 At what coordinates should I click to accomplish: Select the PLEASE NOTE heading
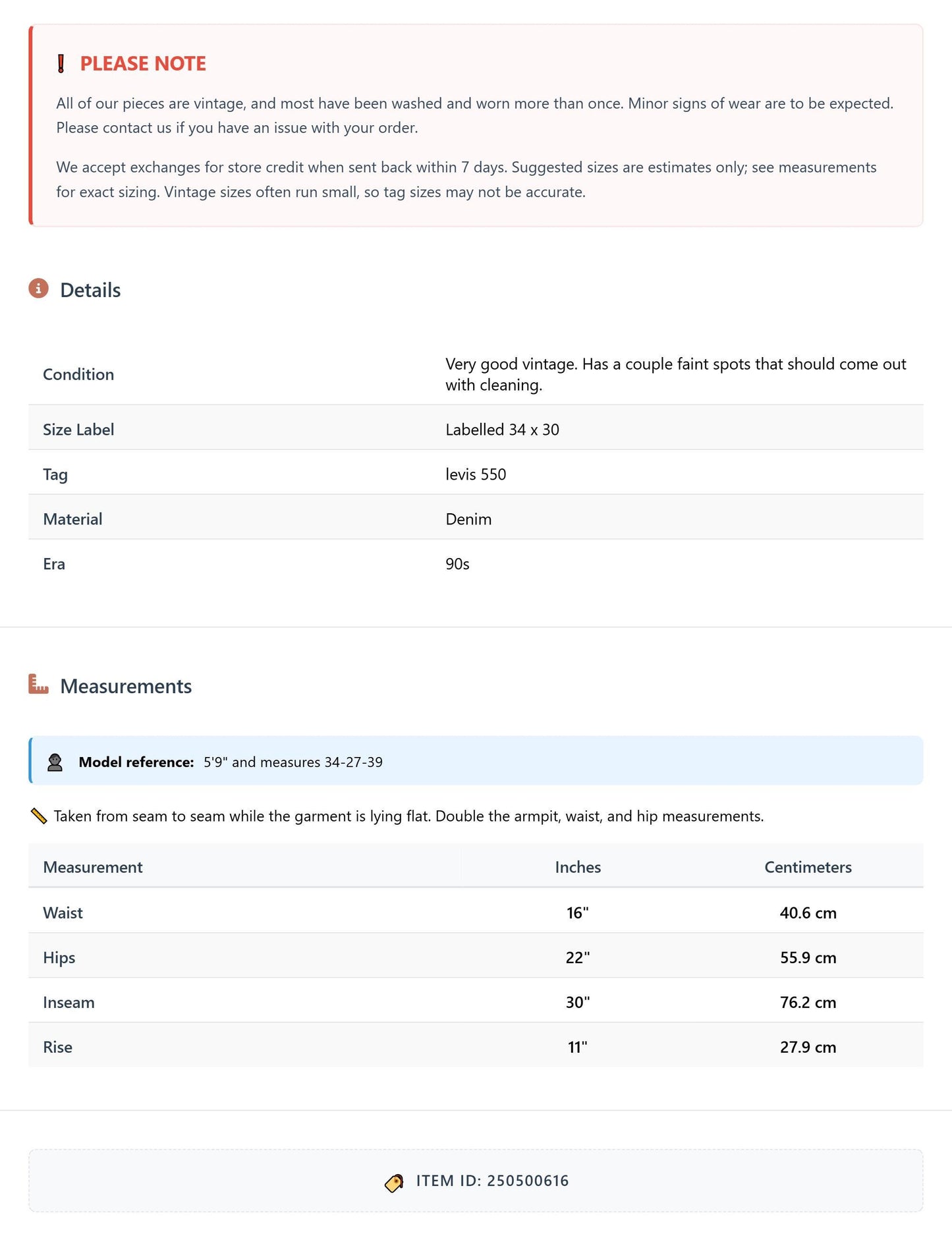[x=143, y=63]
